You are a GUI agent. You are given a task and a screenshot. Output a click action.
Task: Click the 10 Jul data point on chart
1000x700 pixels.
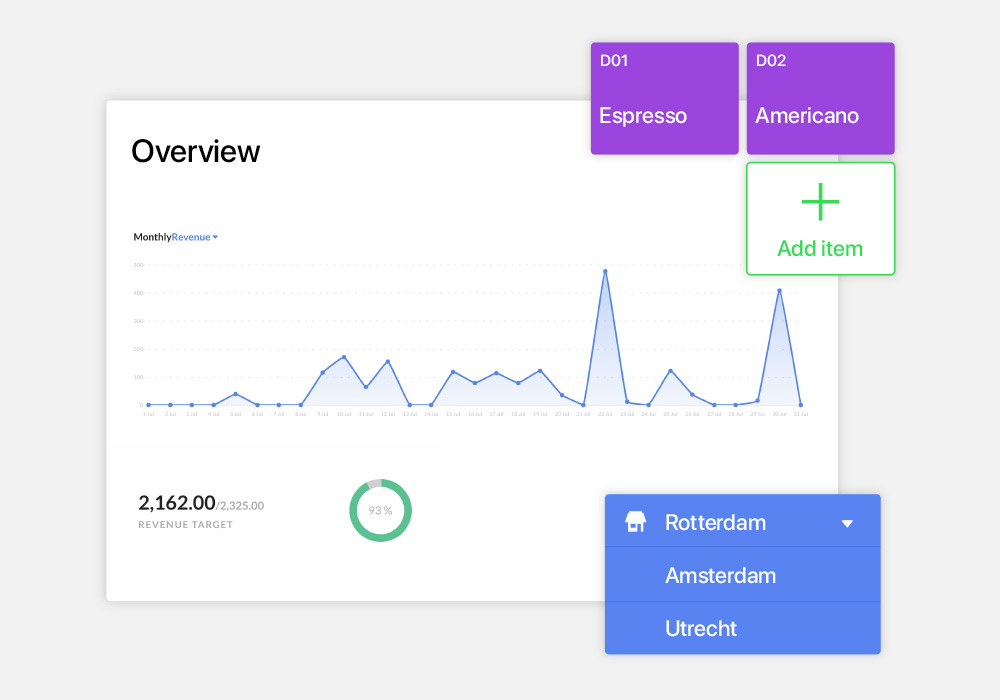tap(344, 357)
